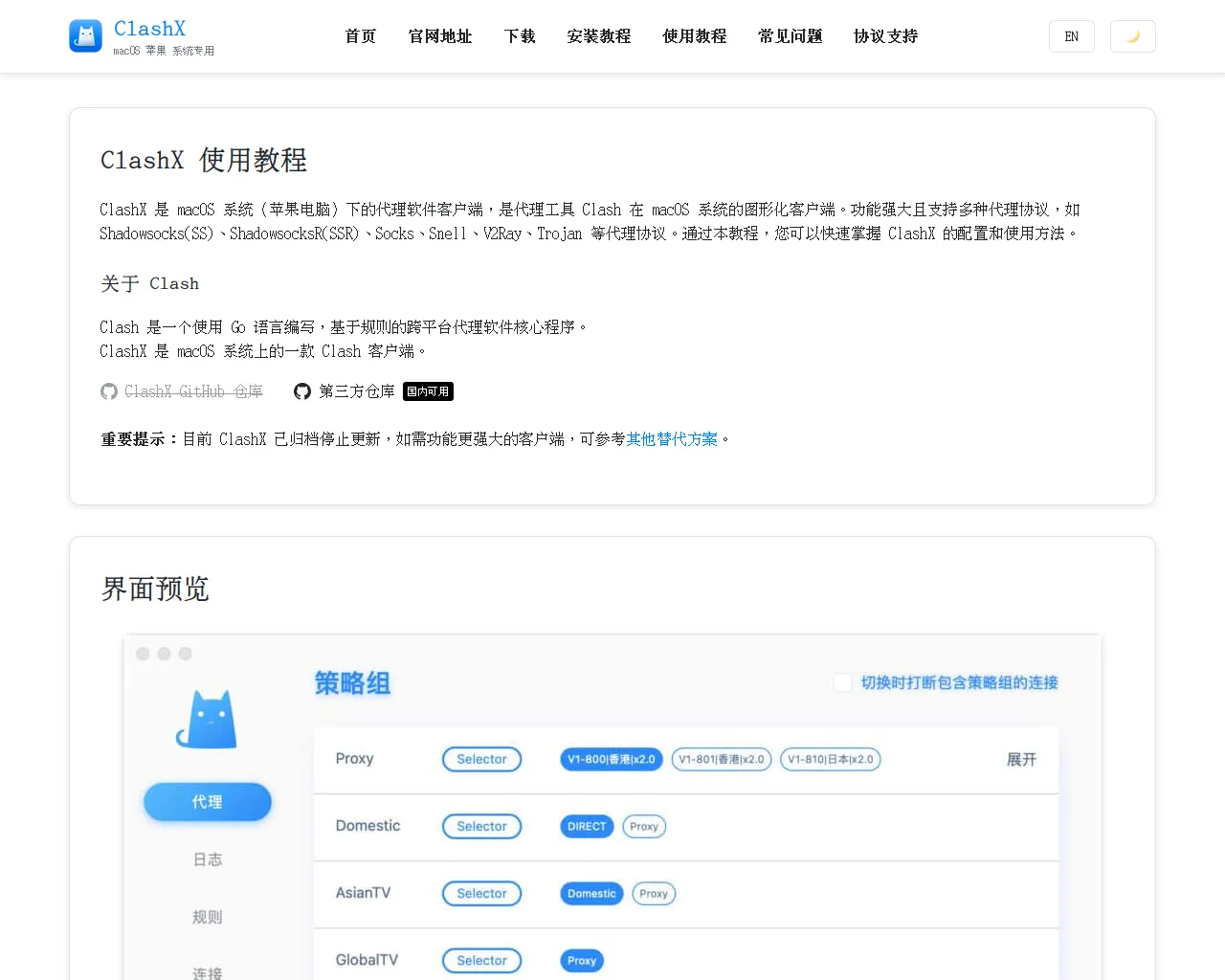Select 下载 in the top navigation

pyautogui.click(x=520, y=36)
